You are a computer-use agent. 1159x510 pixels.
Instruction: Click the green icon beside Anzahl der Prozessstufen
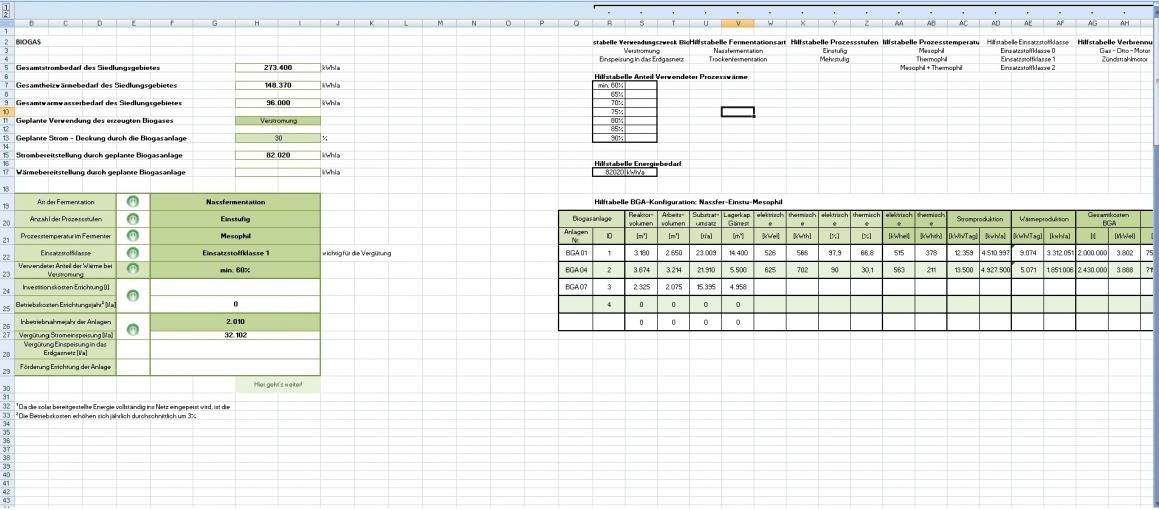(133, 219)
